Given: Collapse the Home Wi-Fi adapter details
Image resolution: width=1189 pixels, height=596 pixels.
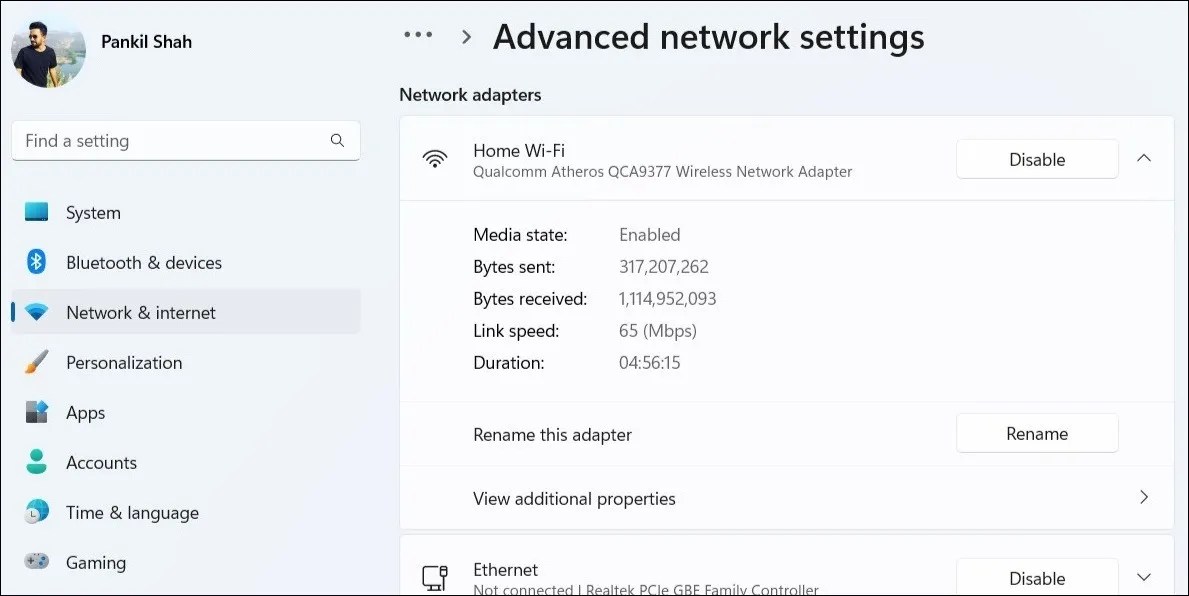Looking at the screenshot, I should (1143, 157).
